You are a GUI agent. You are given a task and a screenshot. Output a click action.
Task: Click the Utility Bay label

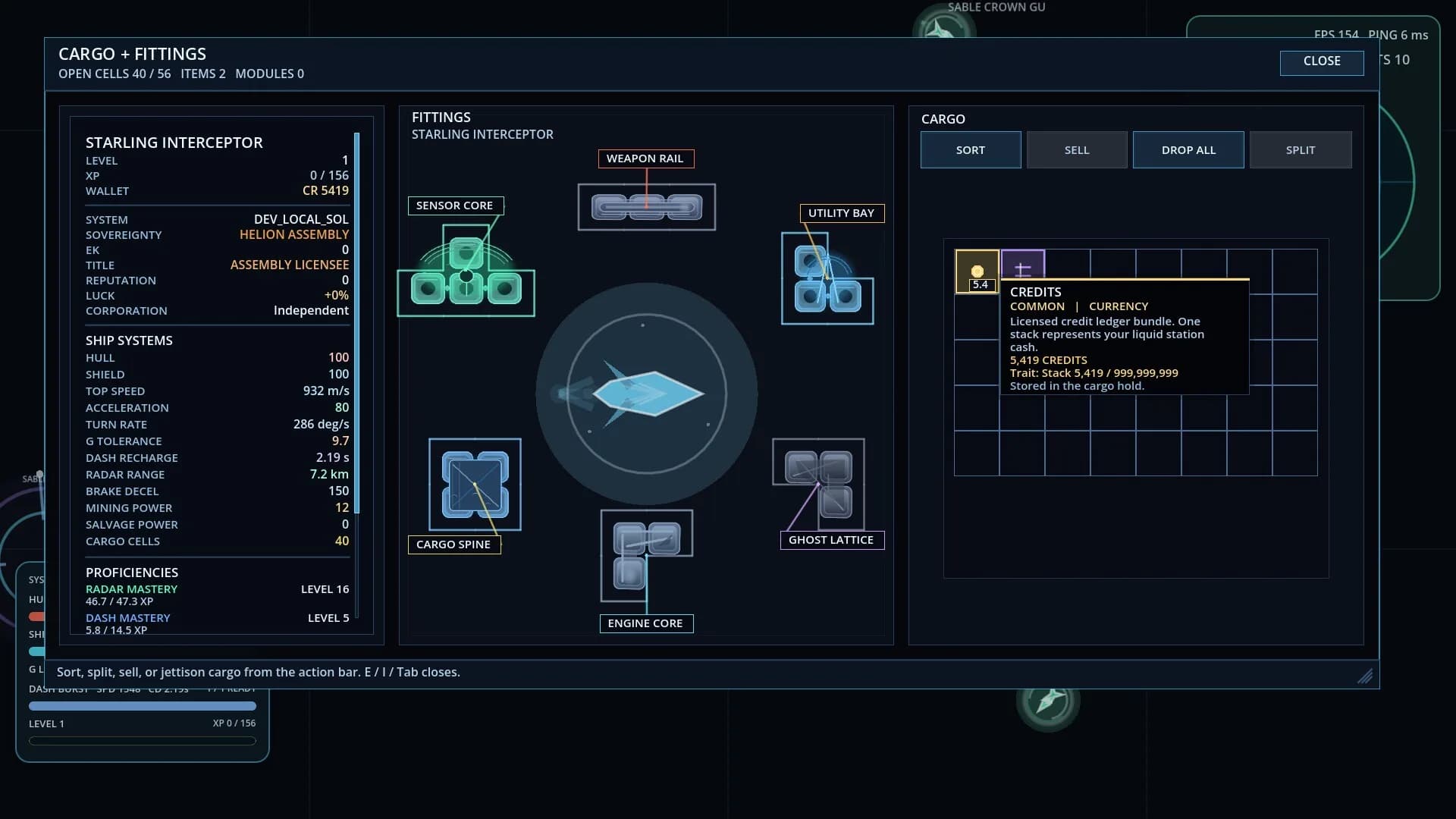pos(842,213)
